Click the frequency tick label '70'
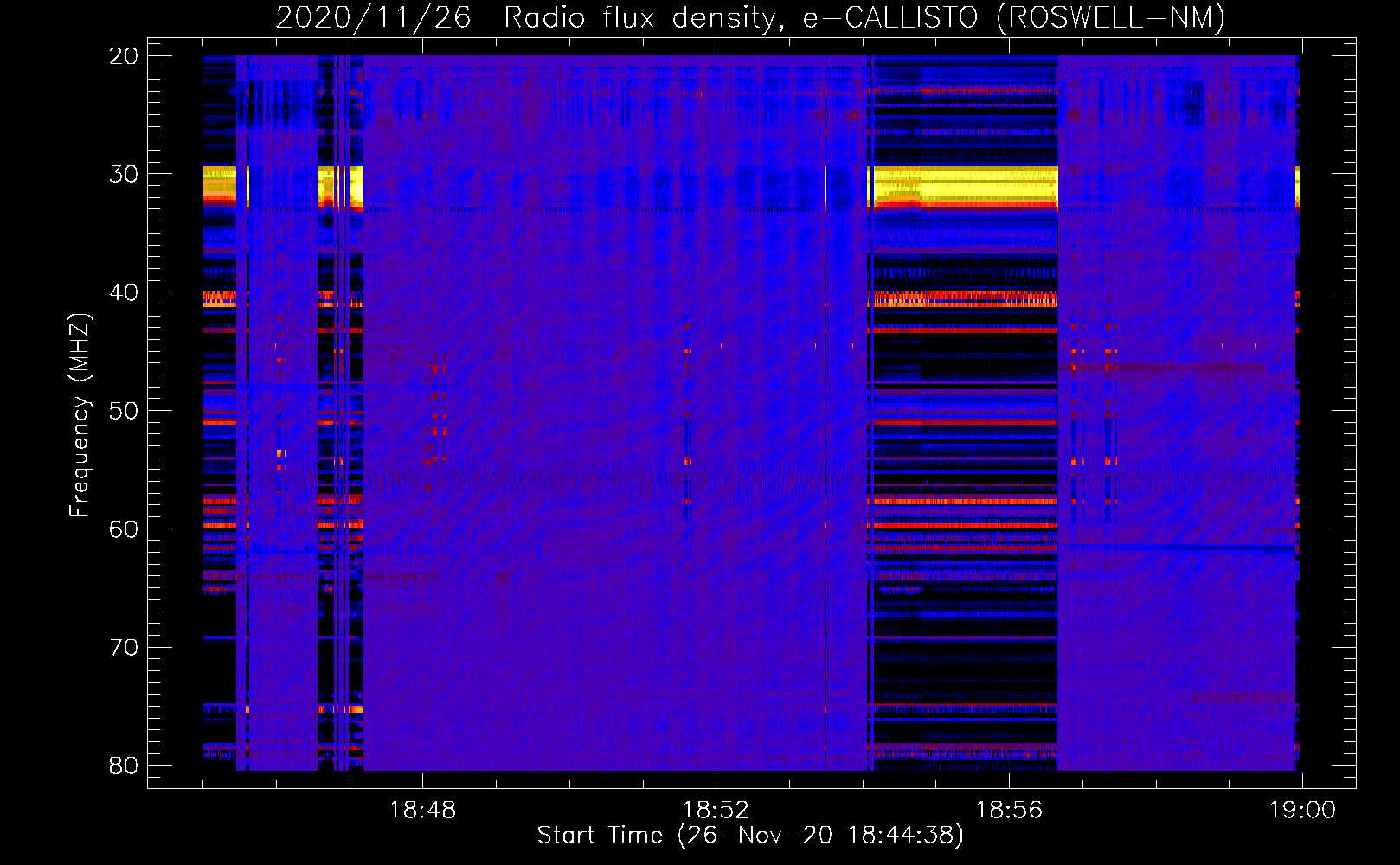1400x865 pixels. click(x=124, y=647)
